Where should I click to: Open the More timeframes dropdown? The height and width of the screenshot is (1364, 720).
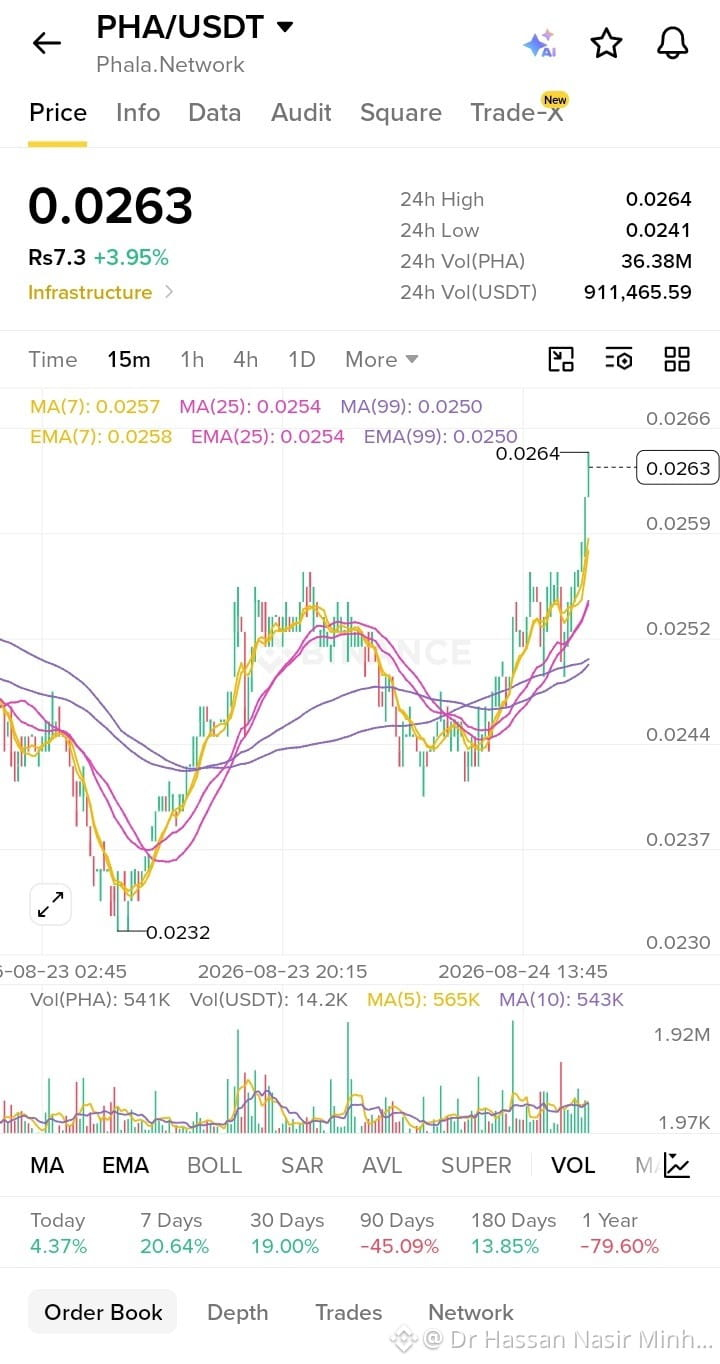[x=381, y=359]
